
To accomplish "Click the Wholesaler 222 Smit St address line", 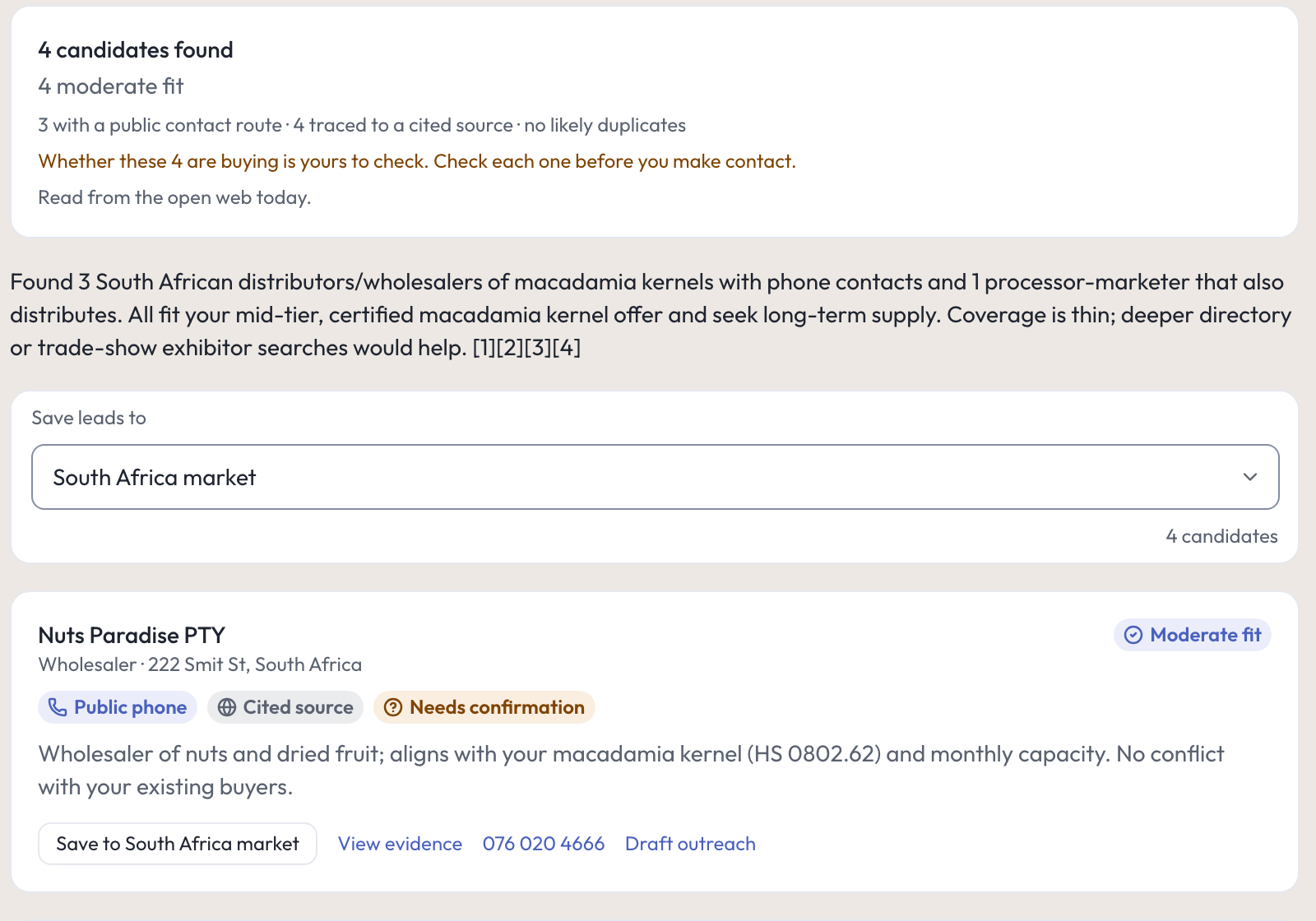I will coord(200,664).
